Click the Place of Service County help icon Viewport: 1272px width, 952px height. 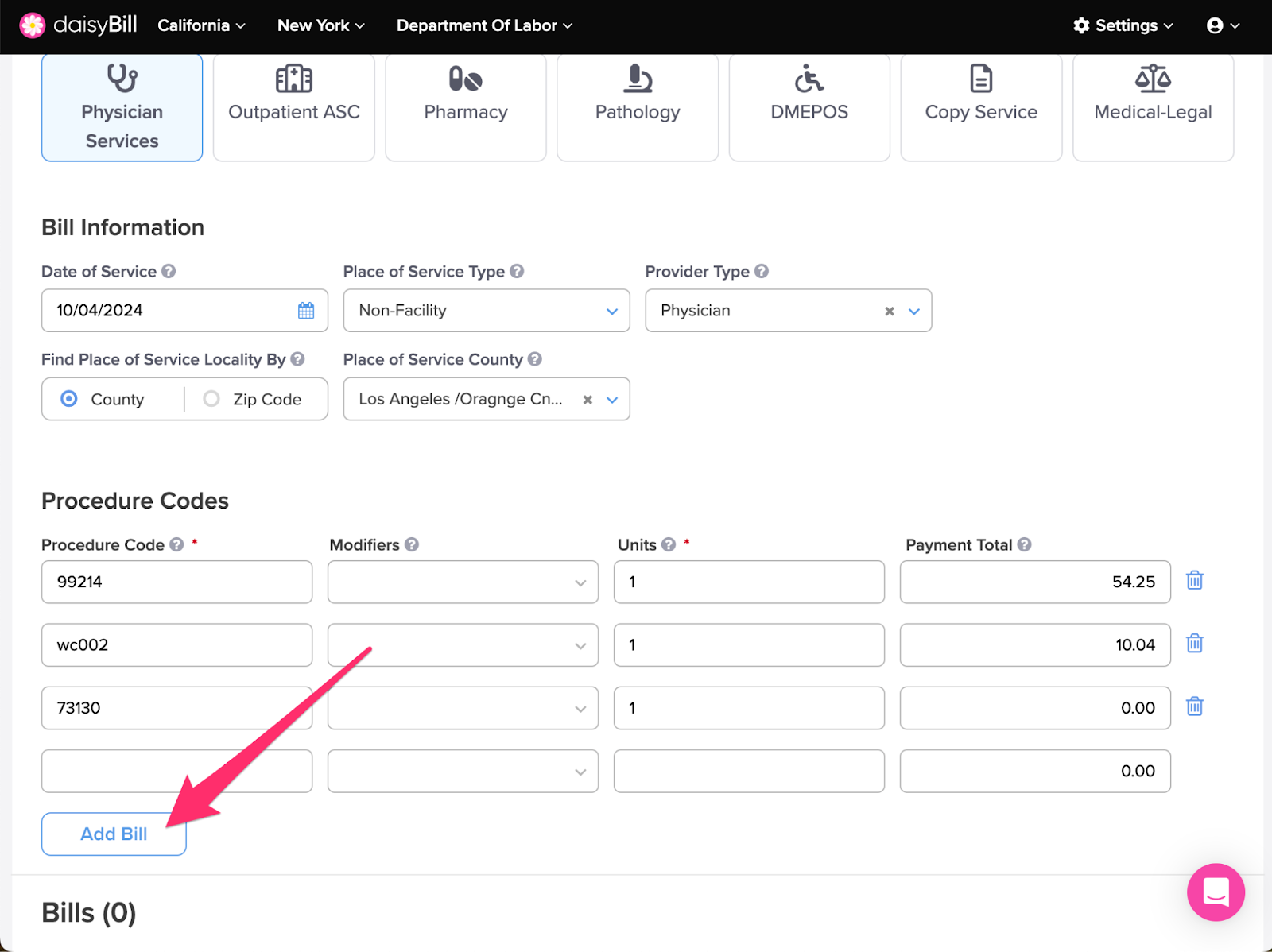(535, 359)
